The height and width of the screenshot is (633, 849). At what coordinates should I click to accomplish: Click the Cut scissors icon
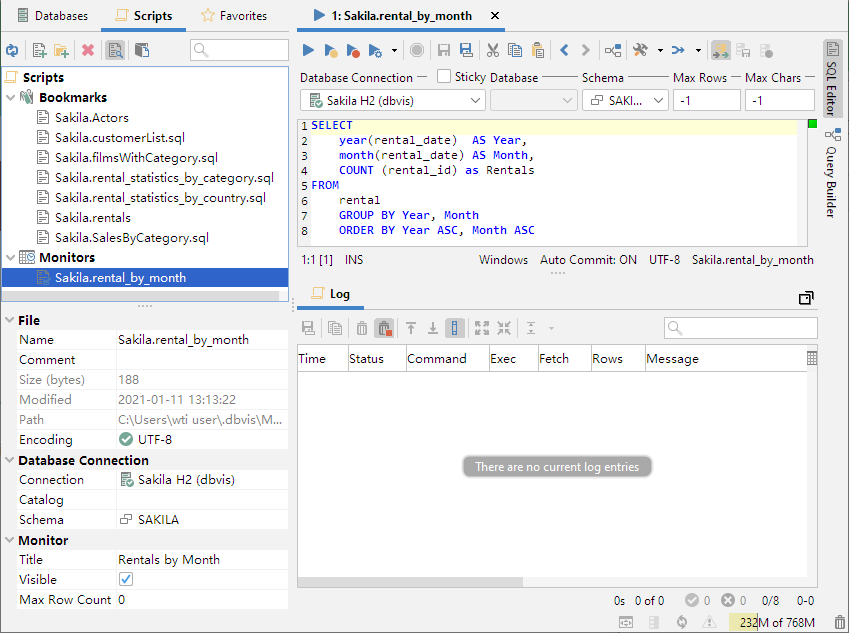point(493,50)
